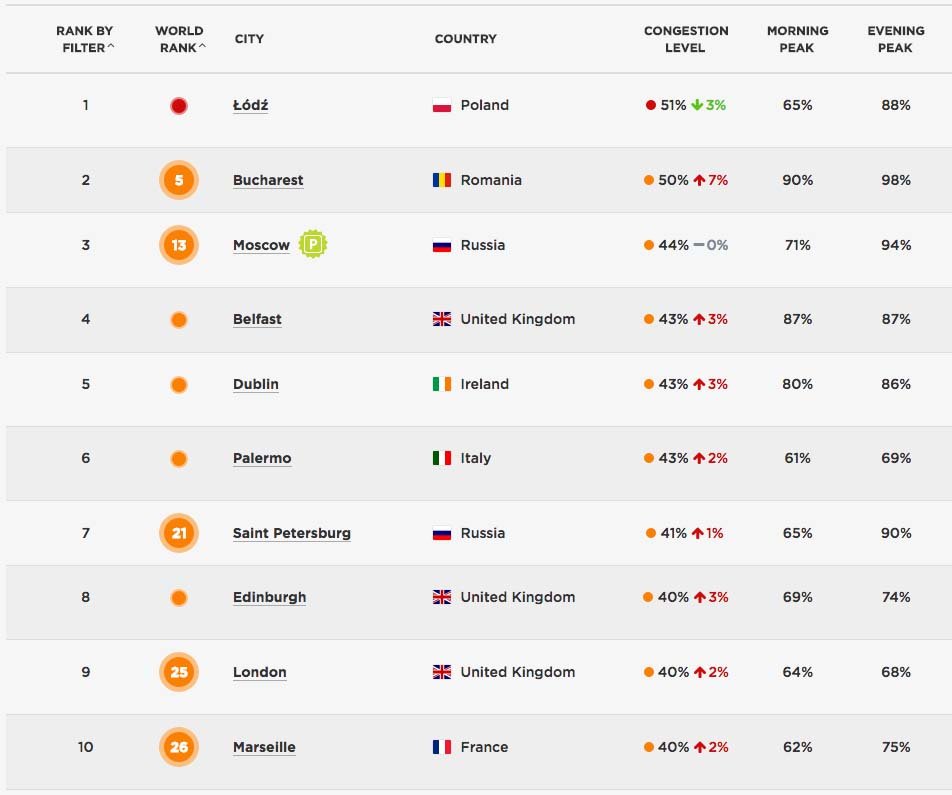Open the Dublin city link
This screenshot has height=795, width=952.
coord(256,385)
